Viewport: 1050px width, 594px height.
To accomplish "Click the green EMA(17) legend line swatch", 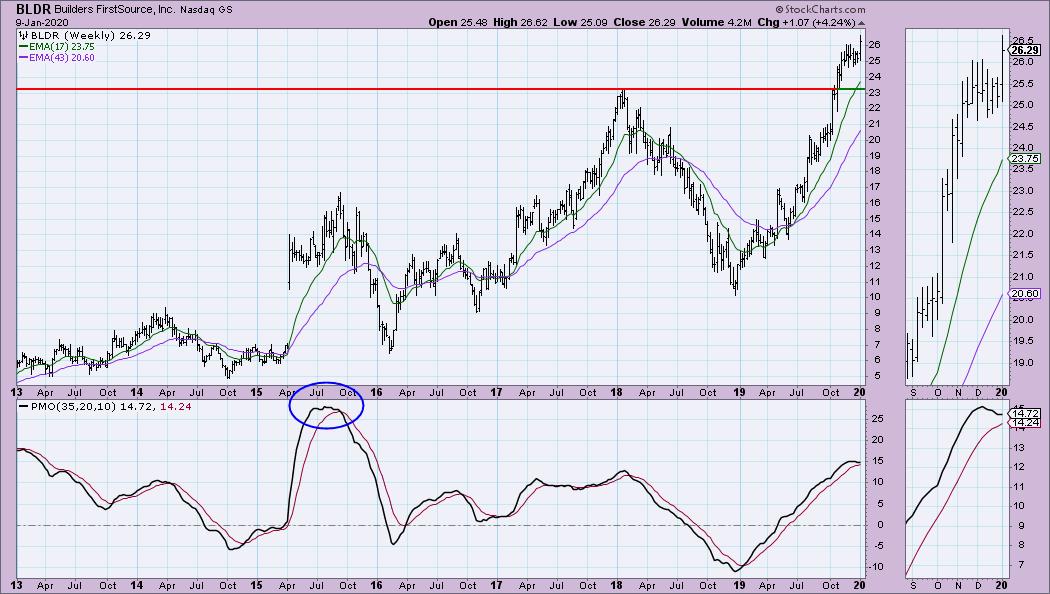I will [23, 47].
